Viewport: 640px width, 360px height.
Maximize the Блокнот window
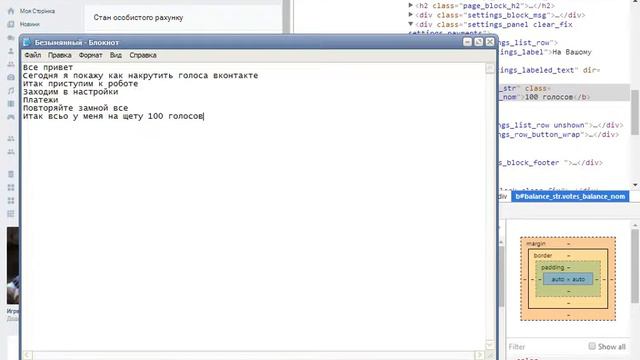click(478, 42)
